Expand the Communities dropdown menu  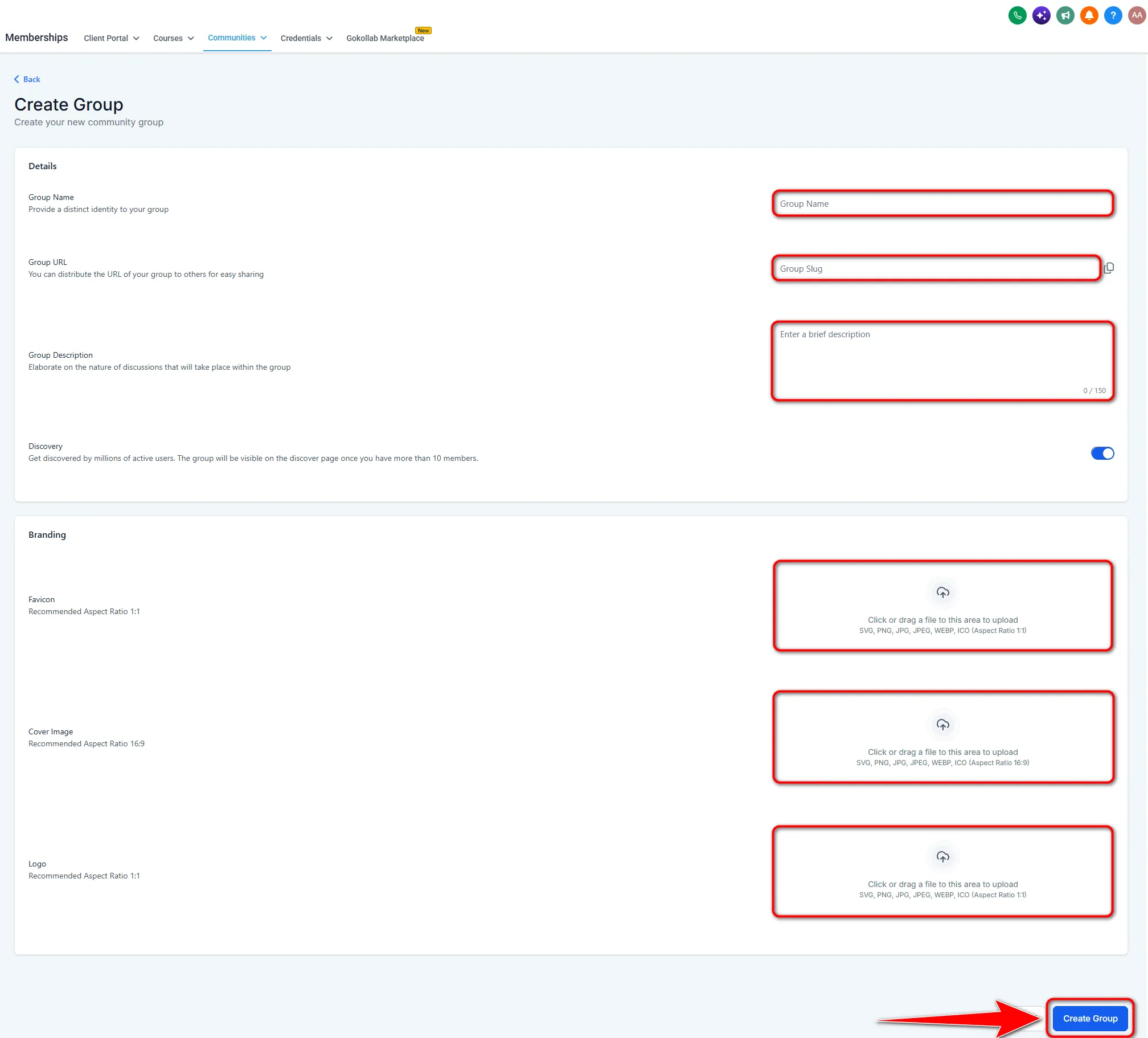pyautogui.click(x=237, y=38)
